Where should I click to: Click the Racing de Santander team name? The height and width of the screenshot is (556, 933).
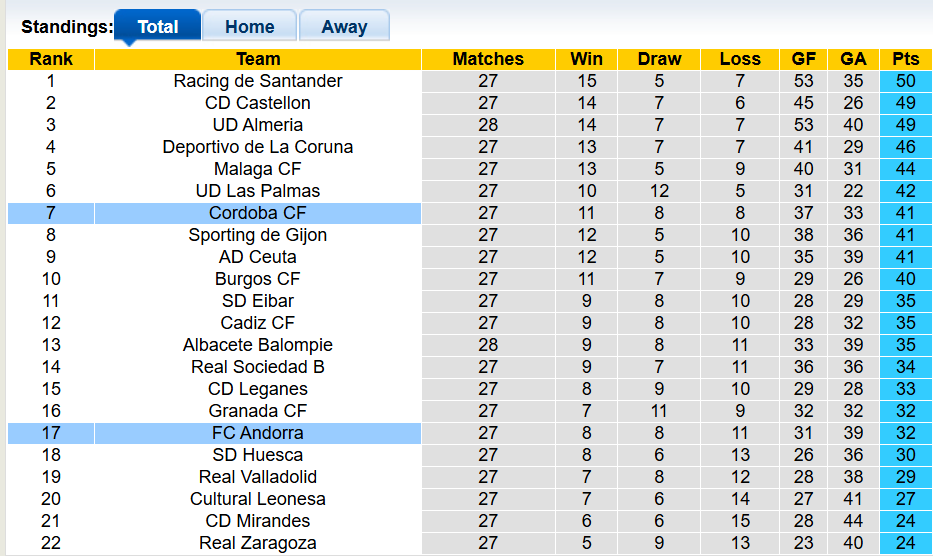pos(258,81)
